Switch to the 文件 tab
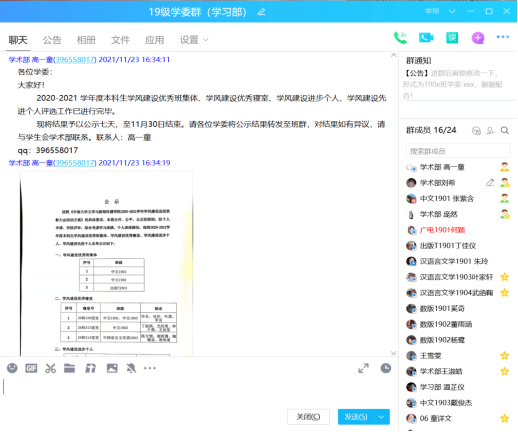 [x=120, y=40]
